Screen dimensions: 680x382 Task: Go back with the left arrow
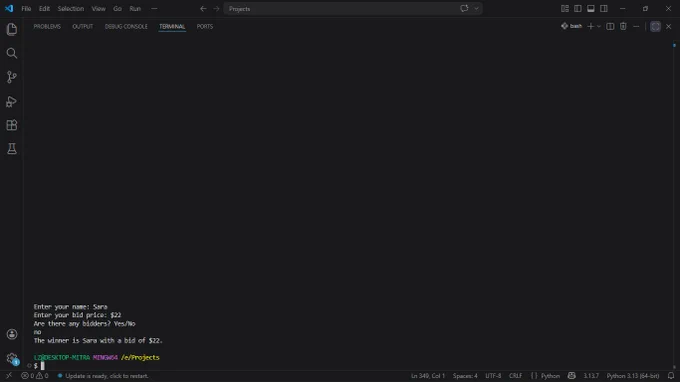(203, 9)
